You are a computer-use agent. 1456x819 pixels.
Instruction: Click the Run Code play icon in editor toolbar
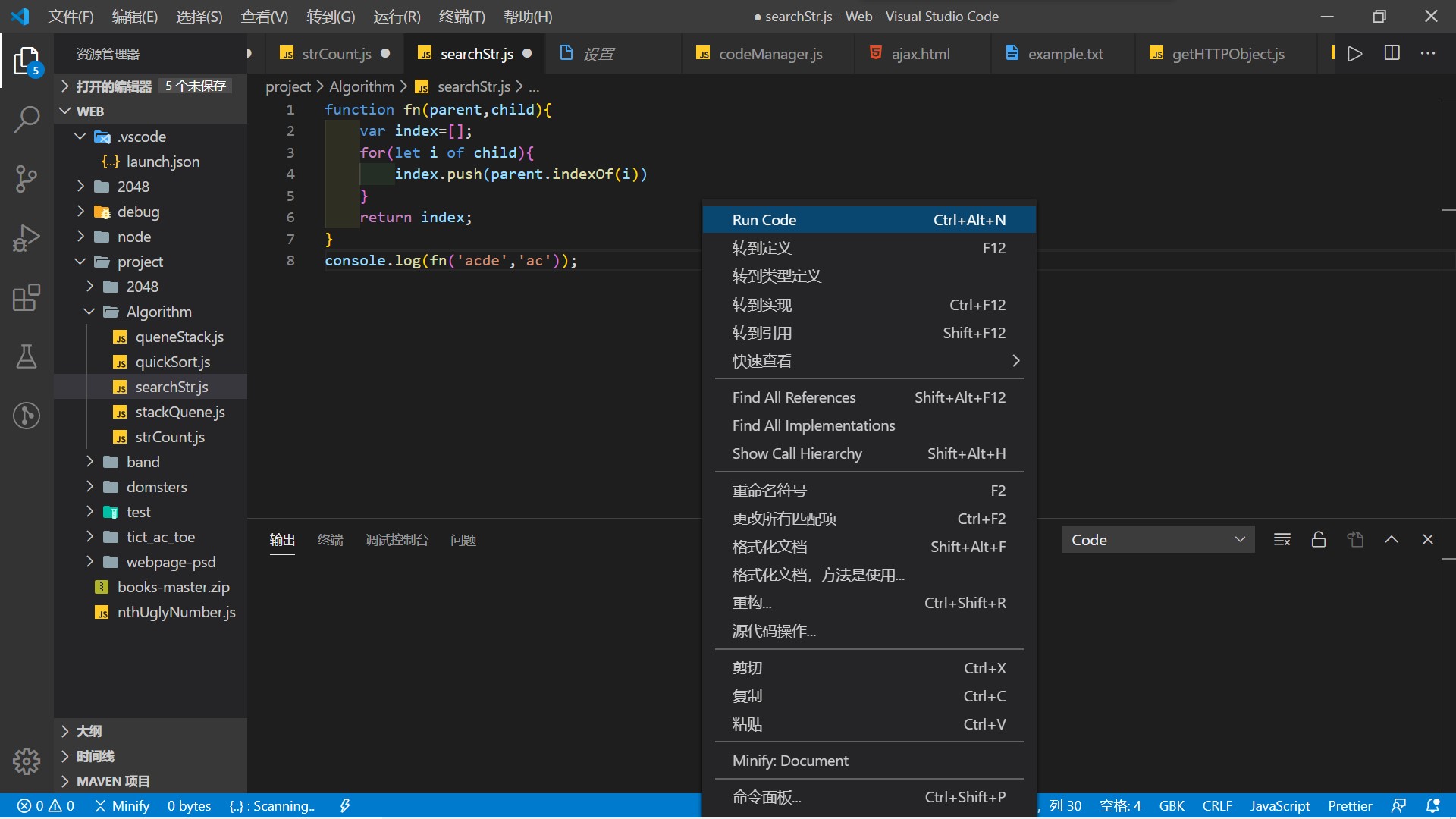[x=1355, y=53]
